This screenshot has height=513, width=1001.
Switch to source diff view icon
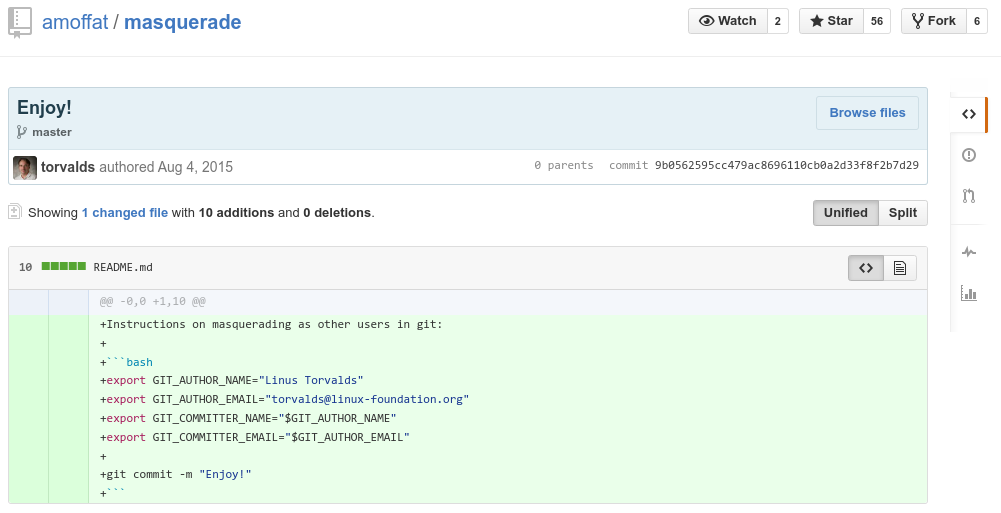click(x=866, y=268)
